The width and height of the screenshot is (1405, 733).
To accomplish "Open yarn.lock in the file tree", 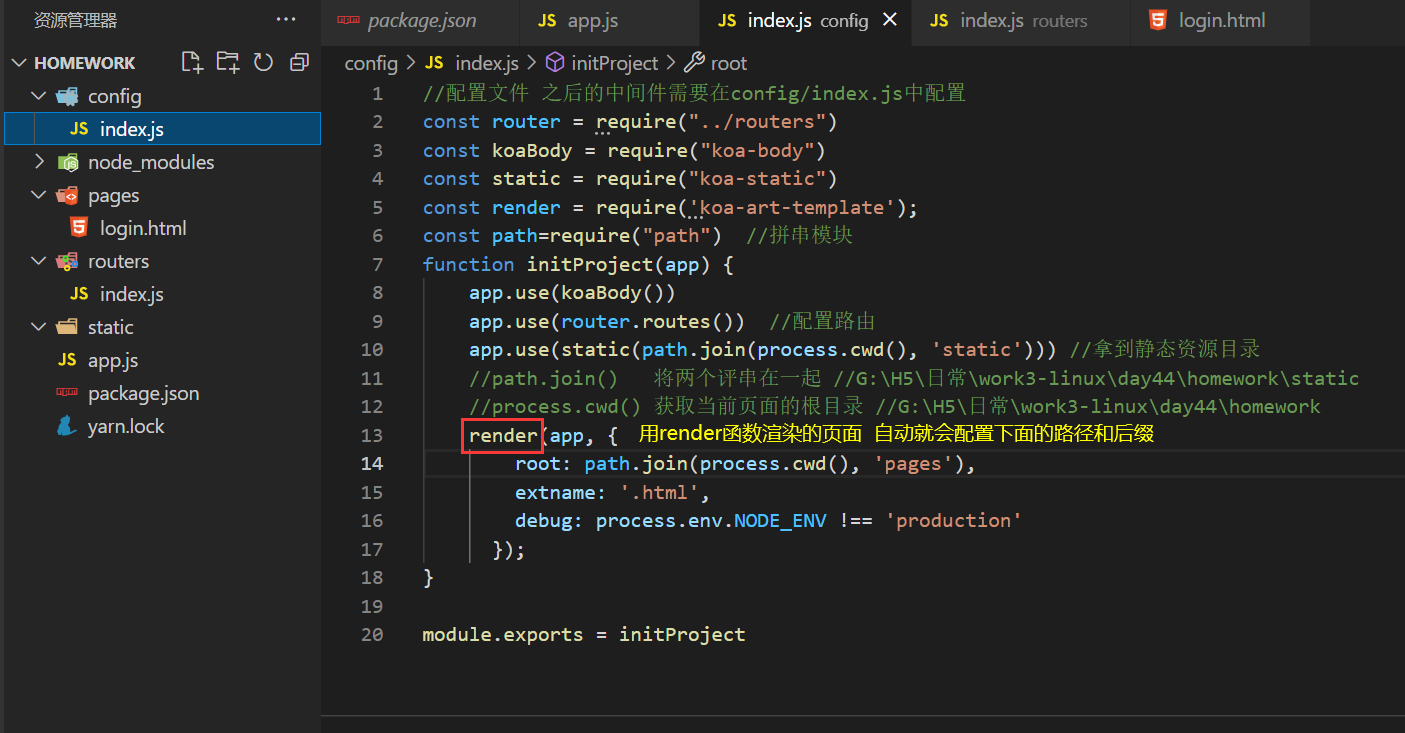I will 126,426.
